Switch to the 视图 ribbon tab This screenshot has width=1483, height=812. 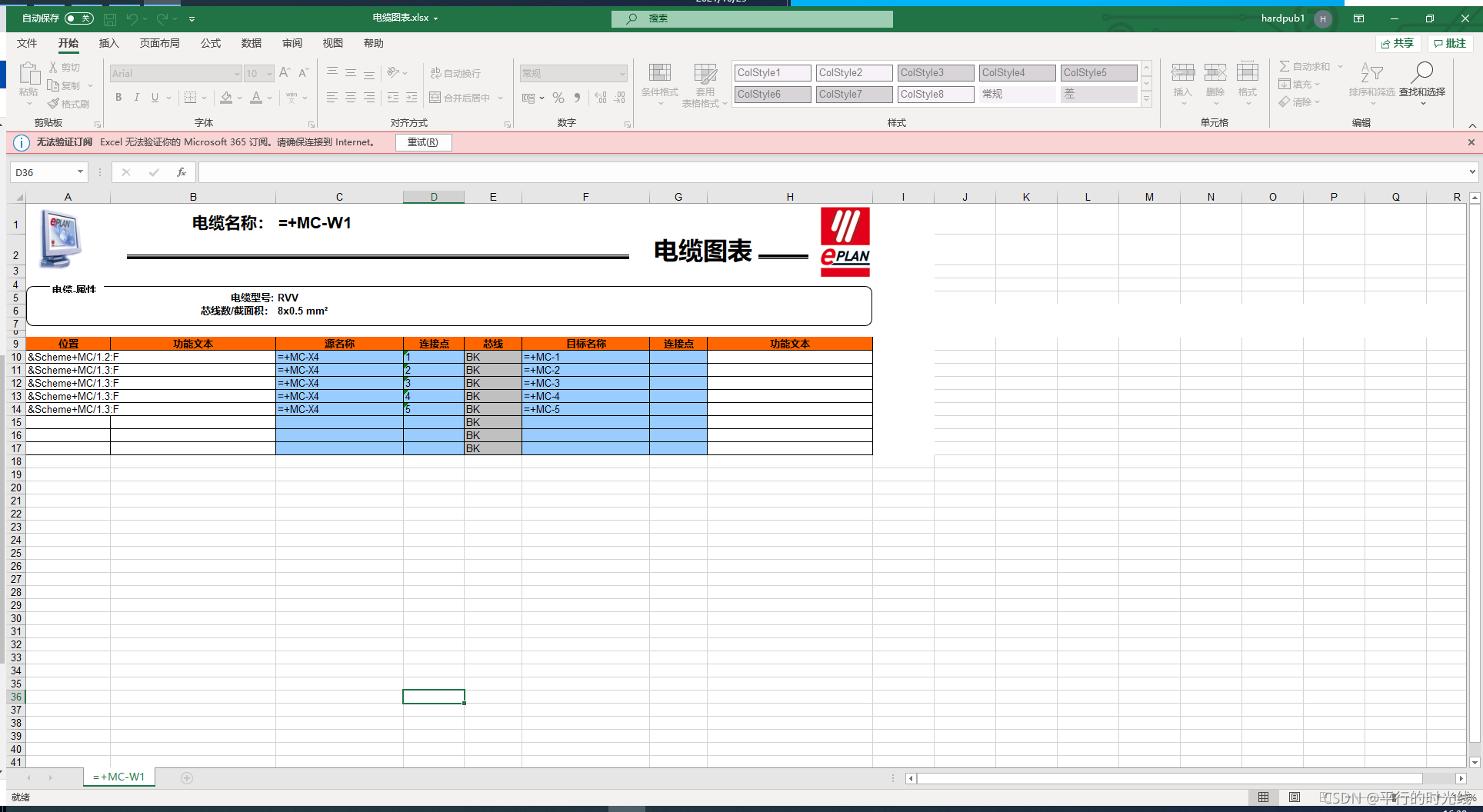pos(333,43)
